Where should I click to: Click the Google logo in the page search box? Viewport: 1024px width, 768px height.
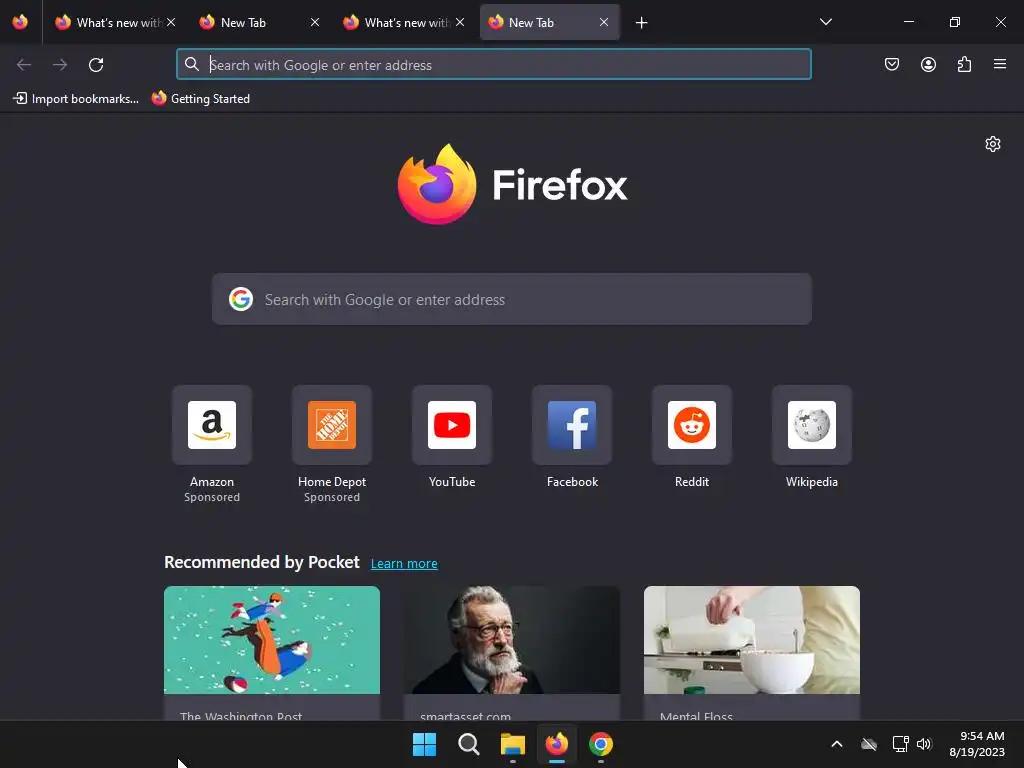(241, 299)
